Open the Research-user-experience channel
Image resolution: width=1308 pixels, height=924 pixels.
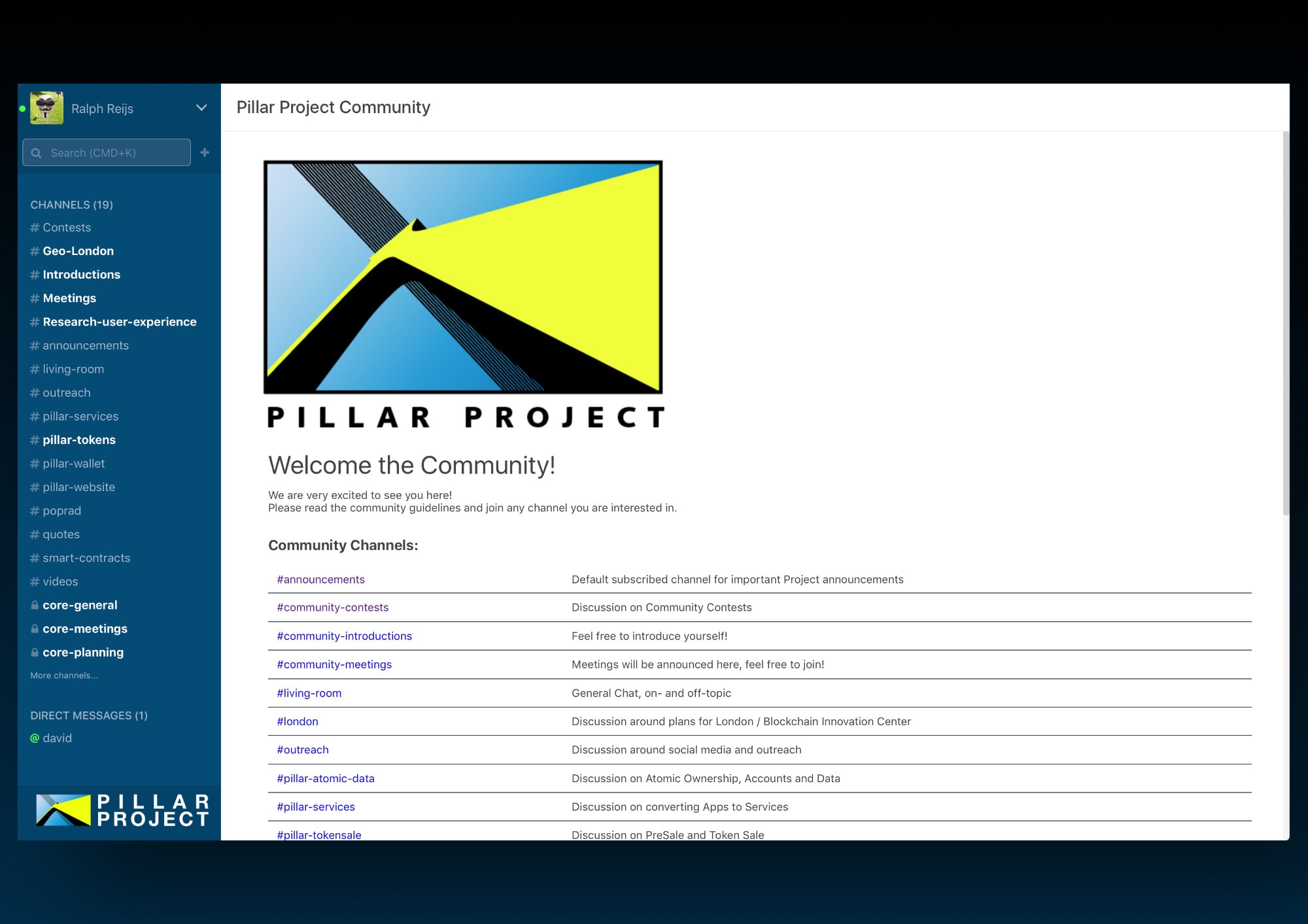click(x=119, y=322)
